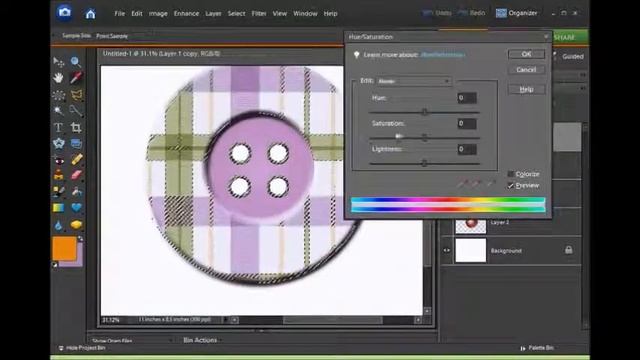The image size is (640, 360).
Task: Open the File menu
Action: coord(120,13)
